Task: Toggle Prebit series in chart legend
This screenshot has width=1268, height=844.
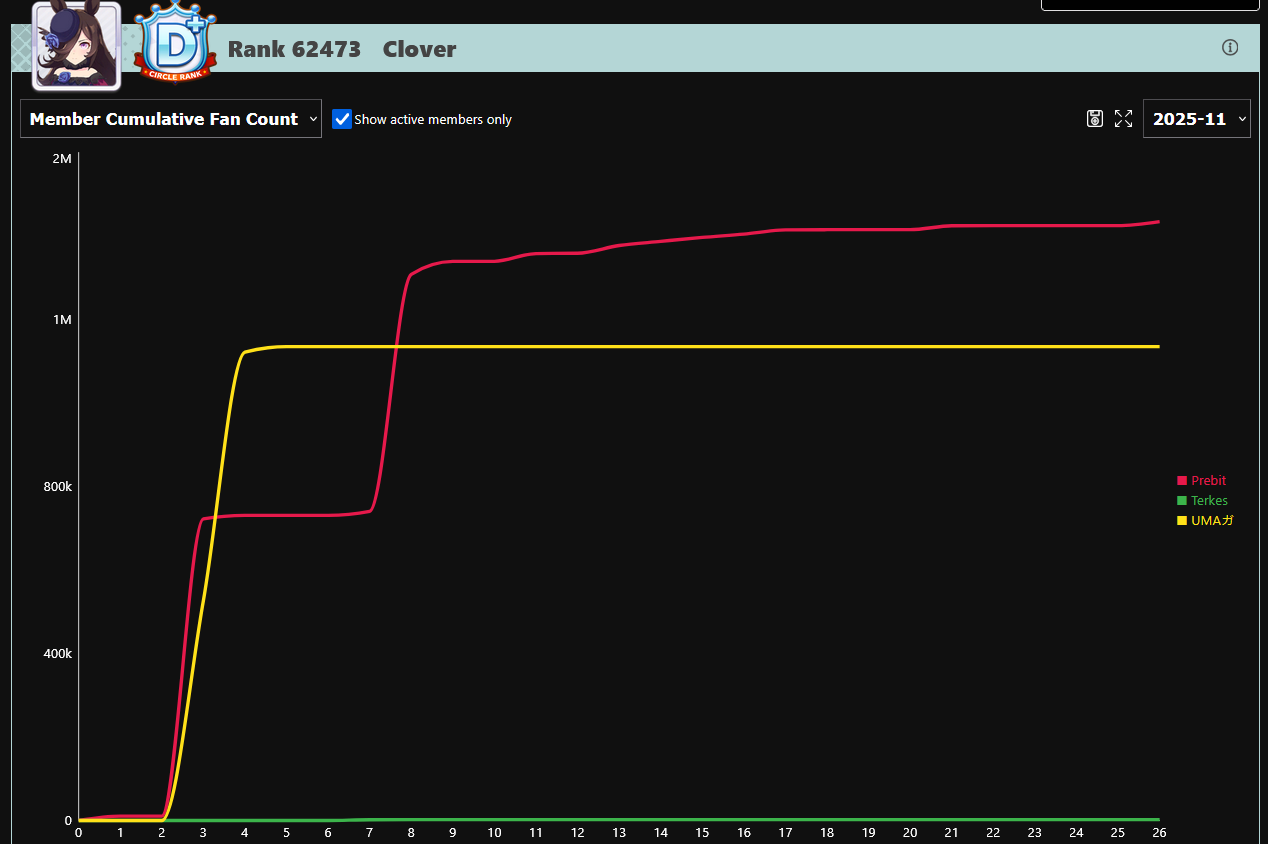Action: pos(1201,481)
